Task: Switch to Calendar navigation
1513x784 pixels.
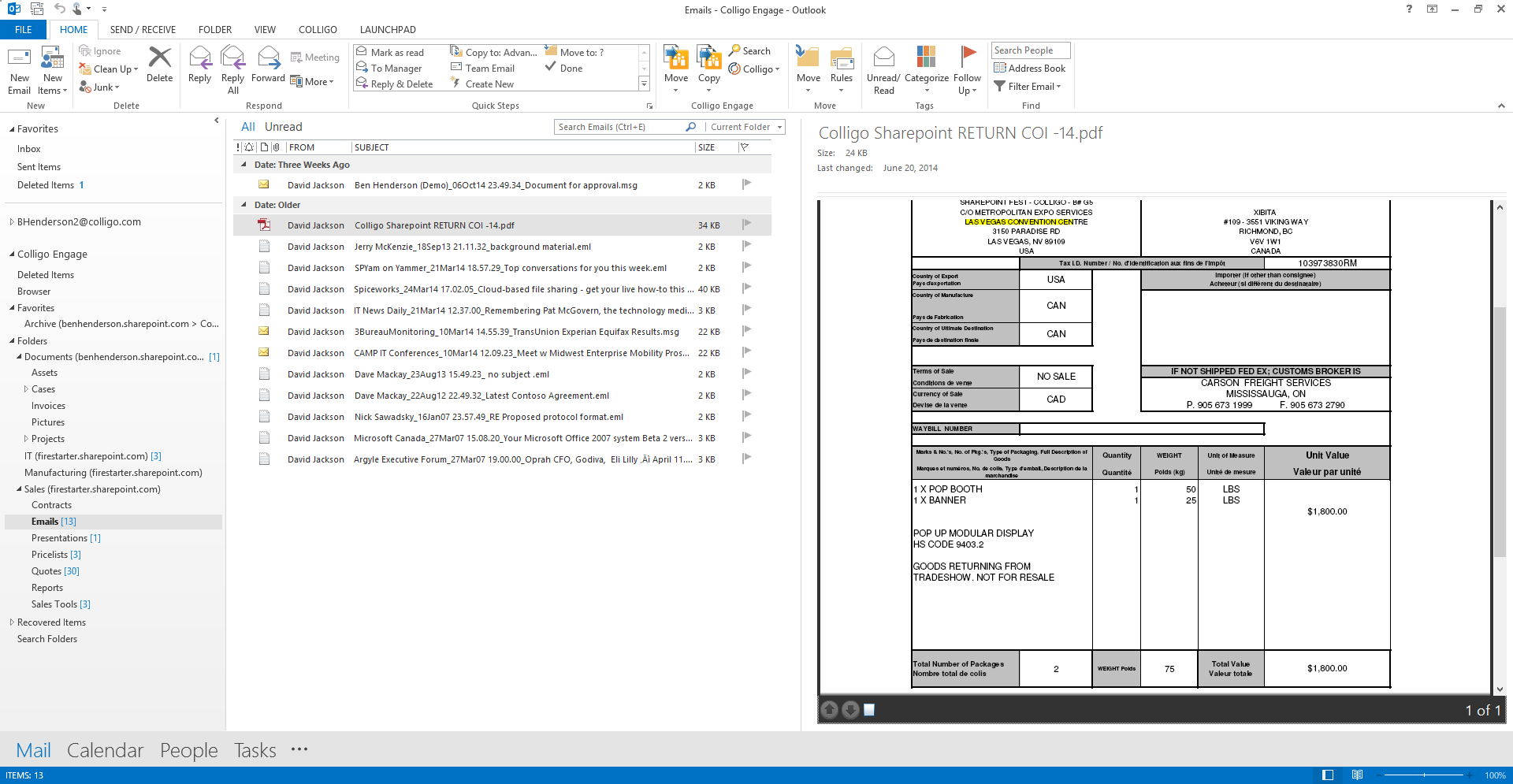Action: point(105,750)
